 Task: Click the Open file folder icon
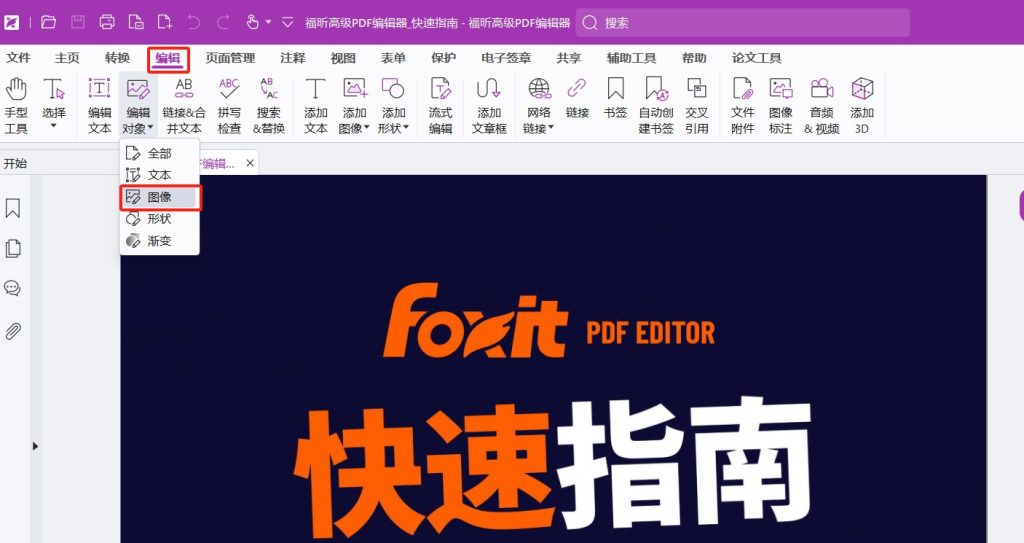48,23
